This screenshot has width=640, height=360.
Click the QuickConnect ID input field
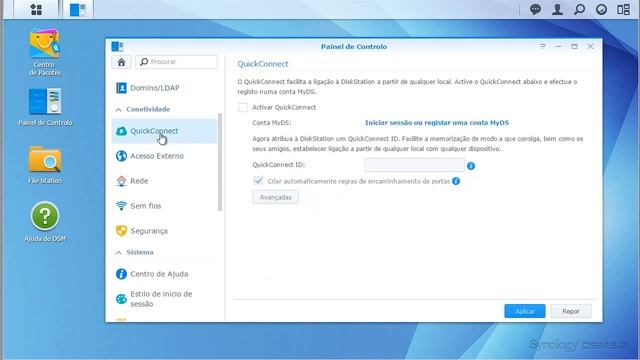point(415,165)
